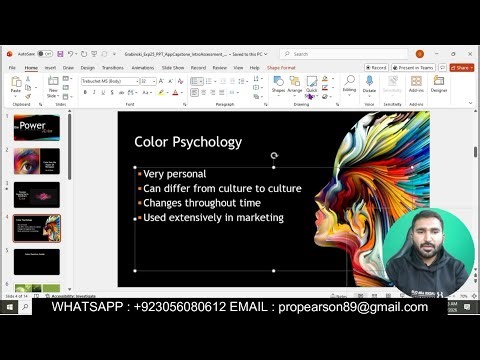The image size is (480, 360).
Task: Toggle text Shadow formatting
Action: pos(112,92)
